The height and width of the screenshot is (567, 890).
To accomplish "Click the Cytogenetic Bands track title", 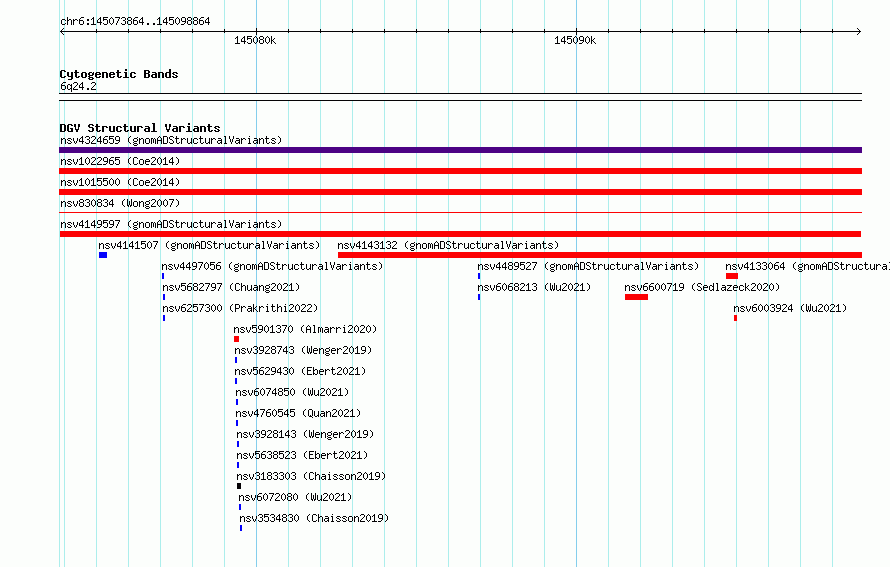I will point(119,74).
